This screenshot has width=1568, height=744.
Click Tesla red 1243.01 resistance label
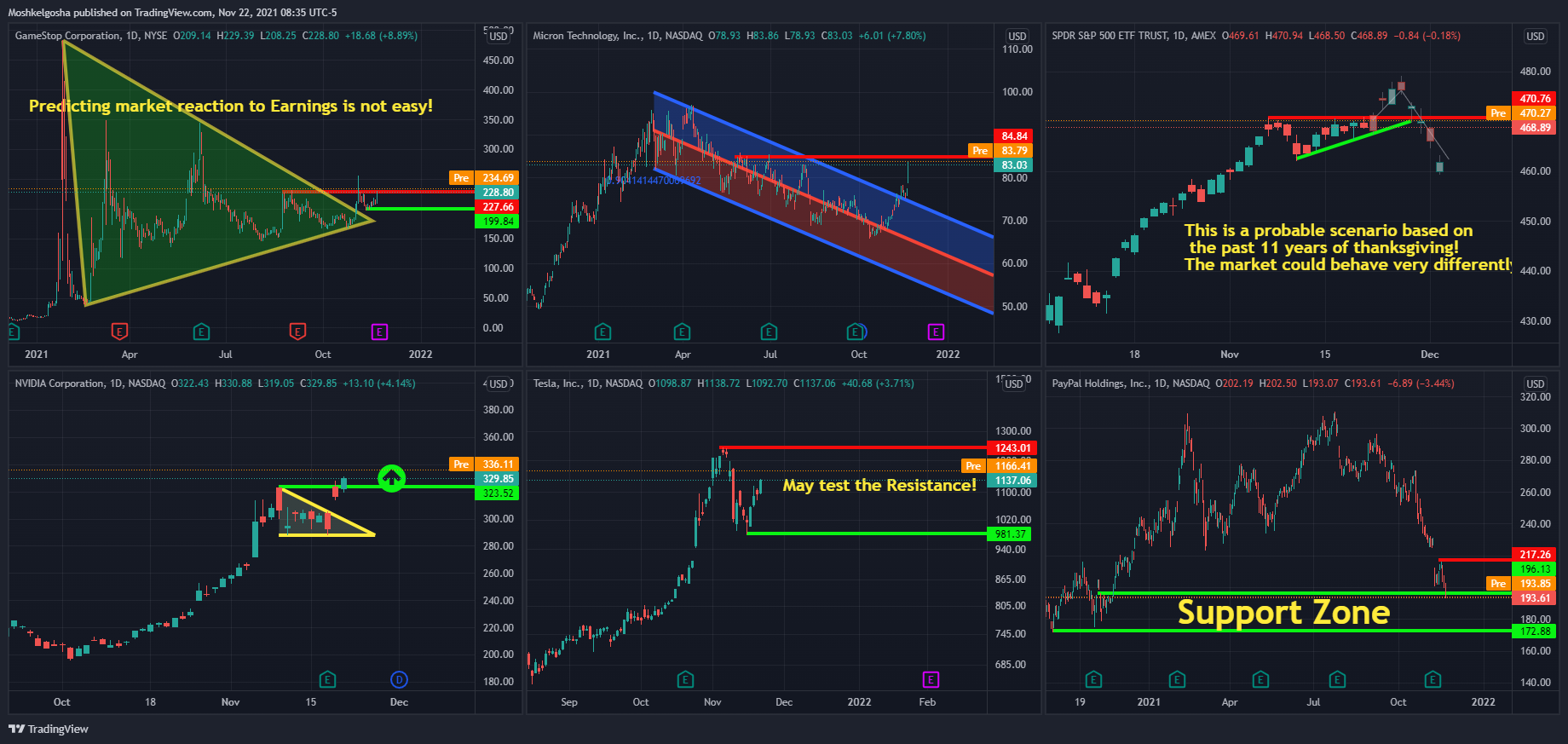[x=1012, y=448]
